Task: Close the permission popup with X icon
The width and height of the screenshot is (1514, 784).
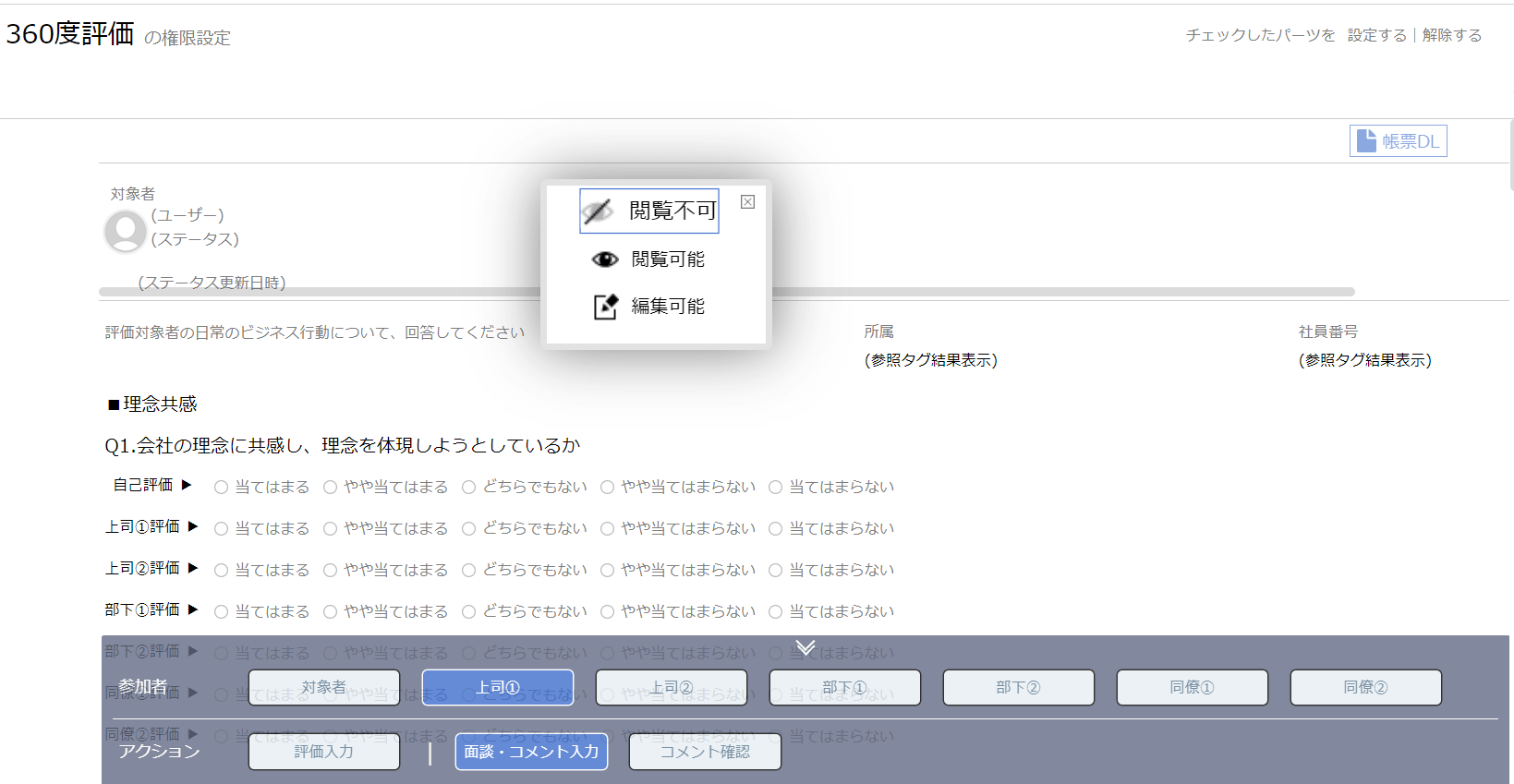Action: [x=748, y=202]
